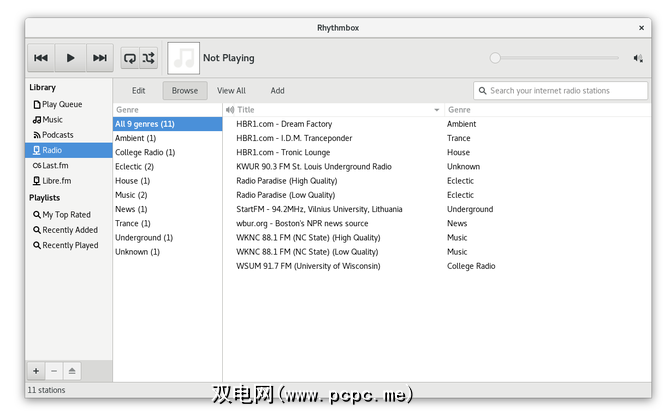Sort by the Title column header
Viewport: 670px width, 418px height.
[333, 110]
